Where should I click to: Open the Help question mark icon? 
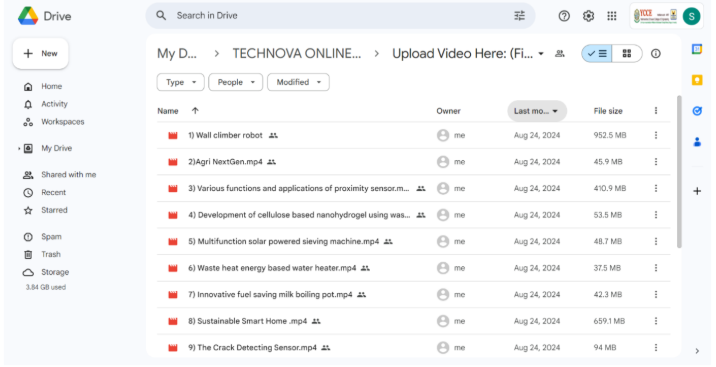[x=564, y=16]
